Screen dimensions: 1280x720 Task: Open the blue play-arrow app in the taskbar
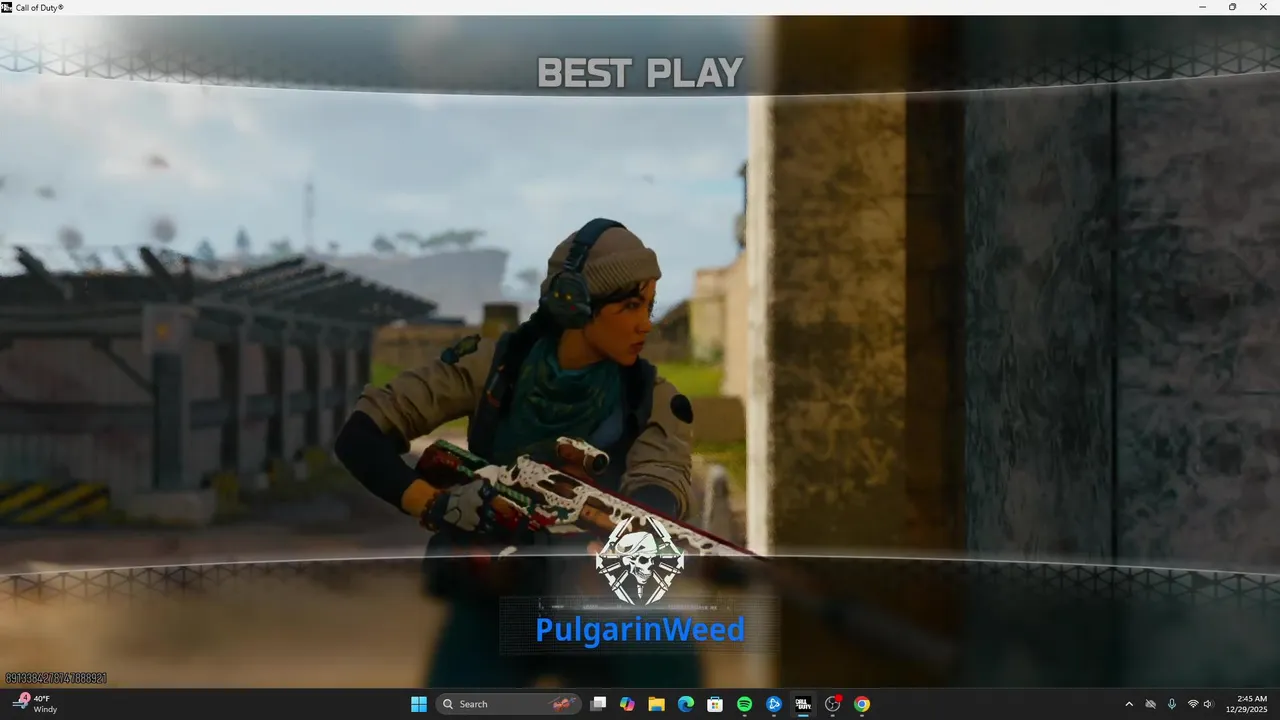tap(774, 704)
